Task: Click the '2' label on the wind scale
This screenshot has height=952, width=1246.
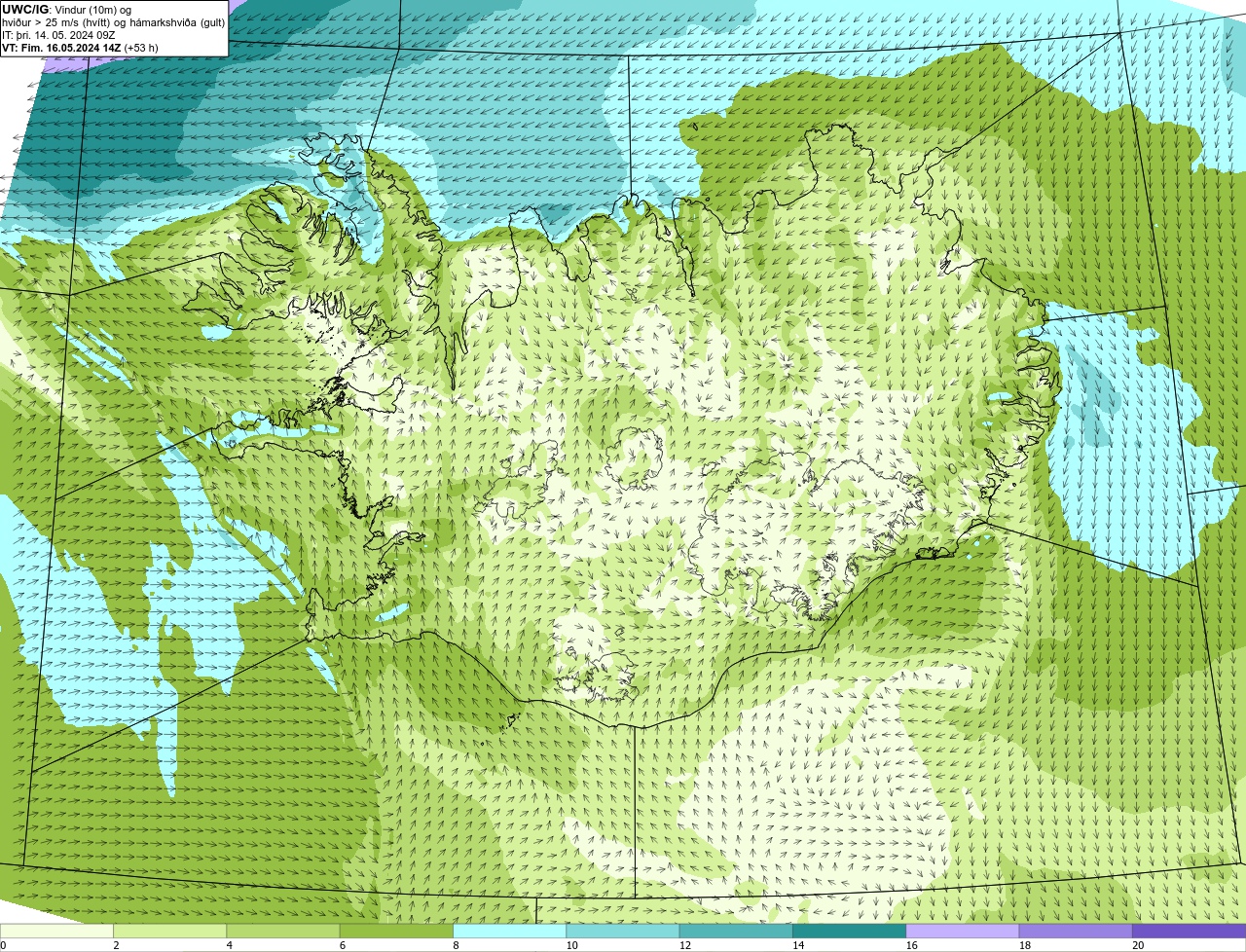Action: 116,945
